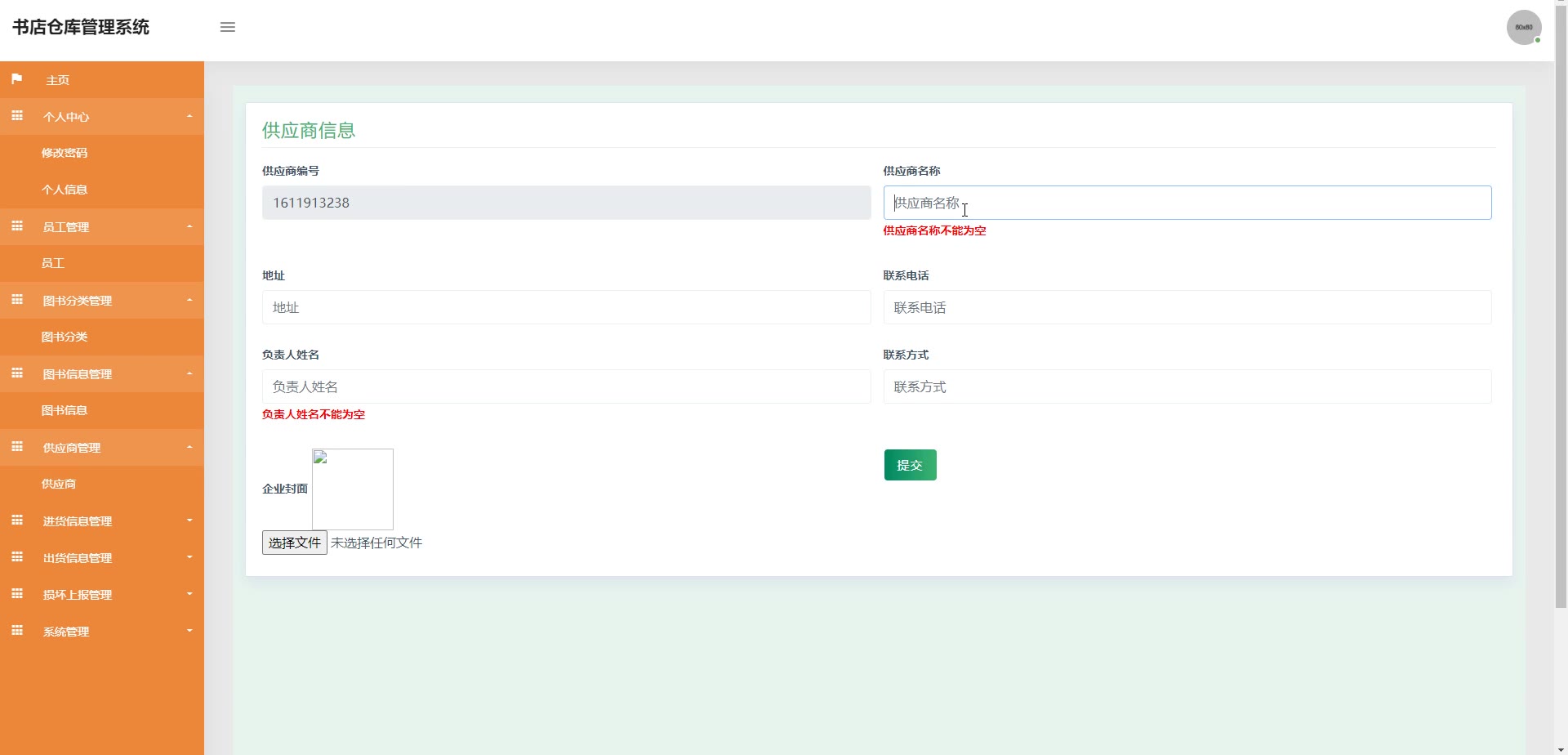Screen dimensions: 1568x755
Task: Click the 供应商管理 menu label
Action: pyautogui.click(x=72, y=448)
